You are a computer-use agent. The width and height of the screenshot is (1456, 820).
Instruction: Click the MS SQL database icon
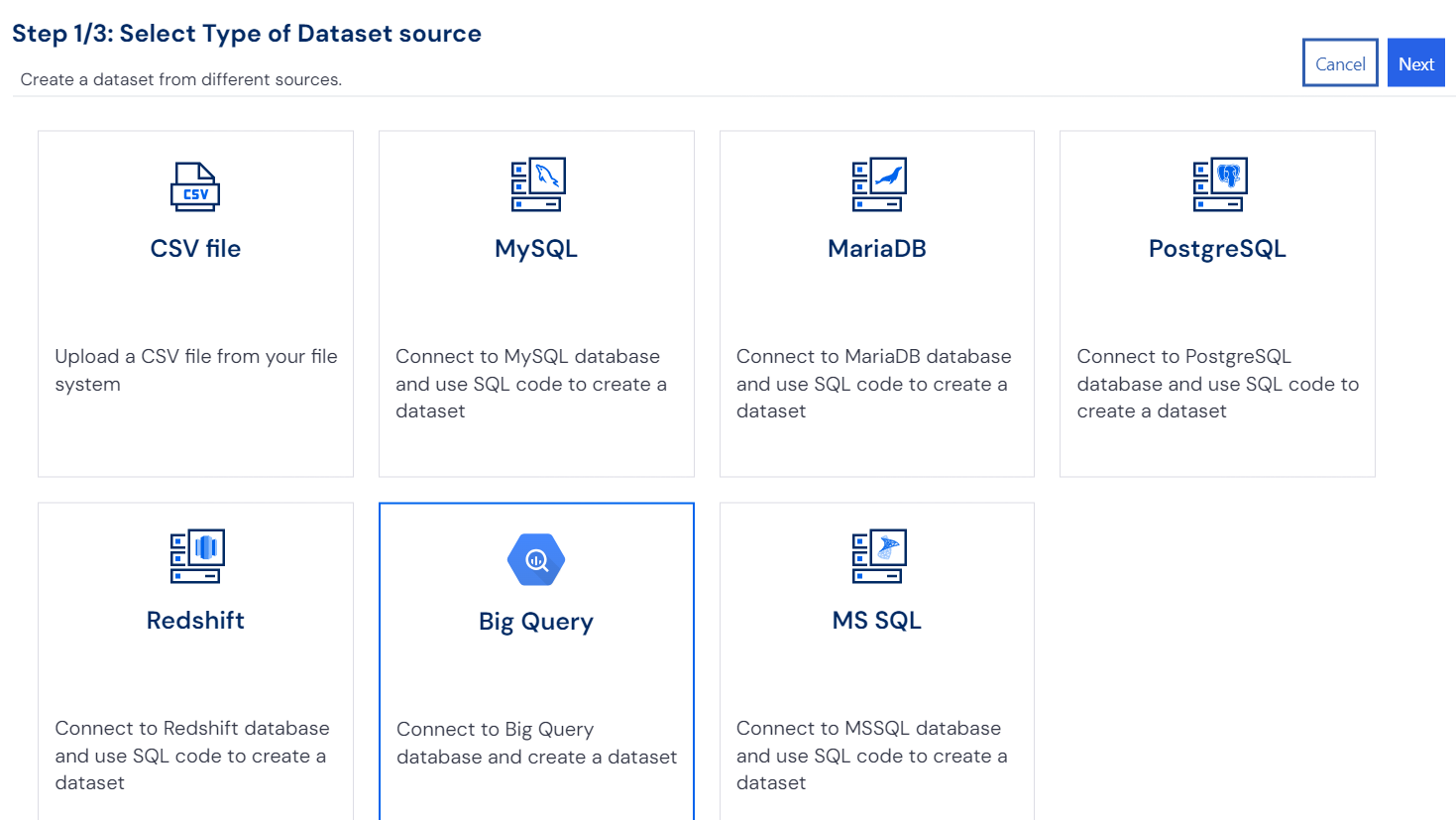coord(878,556)
